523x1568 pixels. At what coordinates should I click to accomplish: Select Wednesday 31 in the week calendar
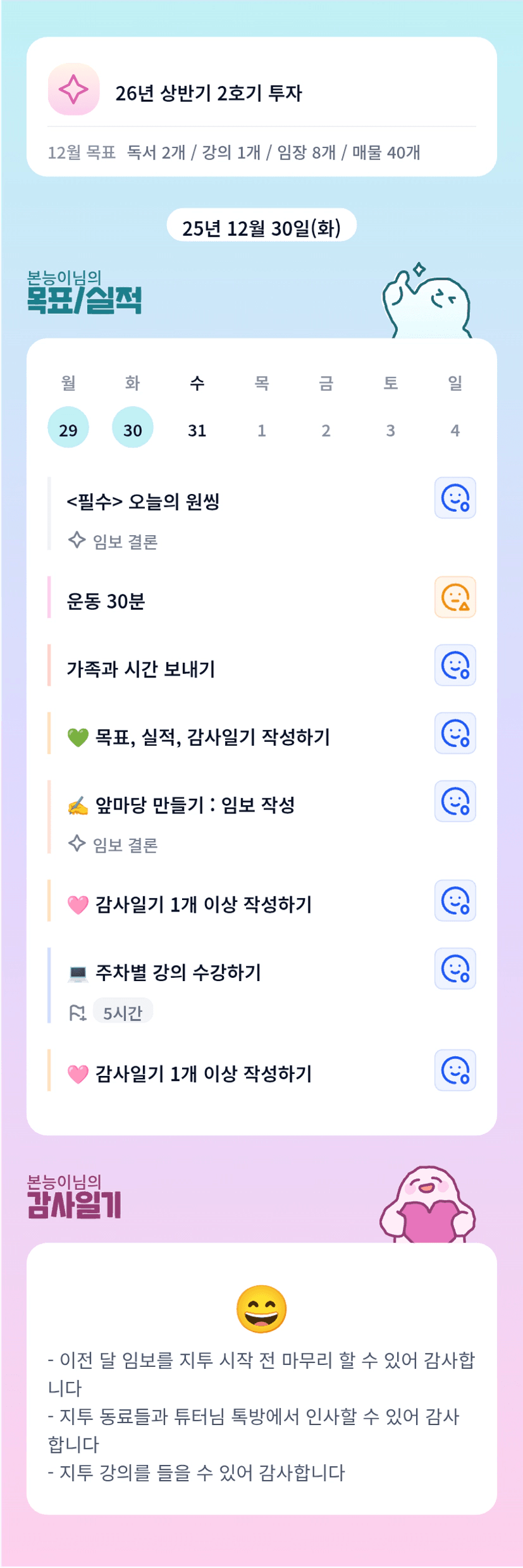tap(197, 430)
